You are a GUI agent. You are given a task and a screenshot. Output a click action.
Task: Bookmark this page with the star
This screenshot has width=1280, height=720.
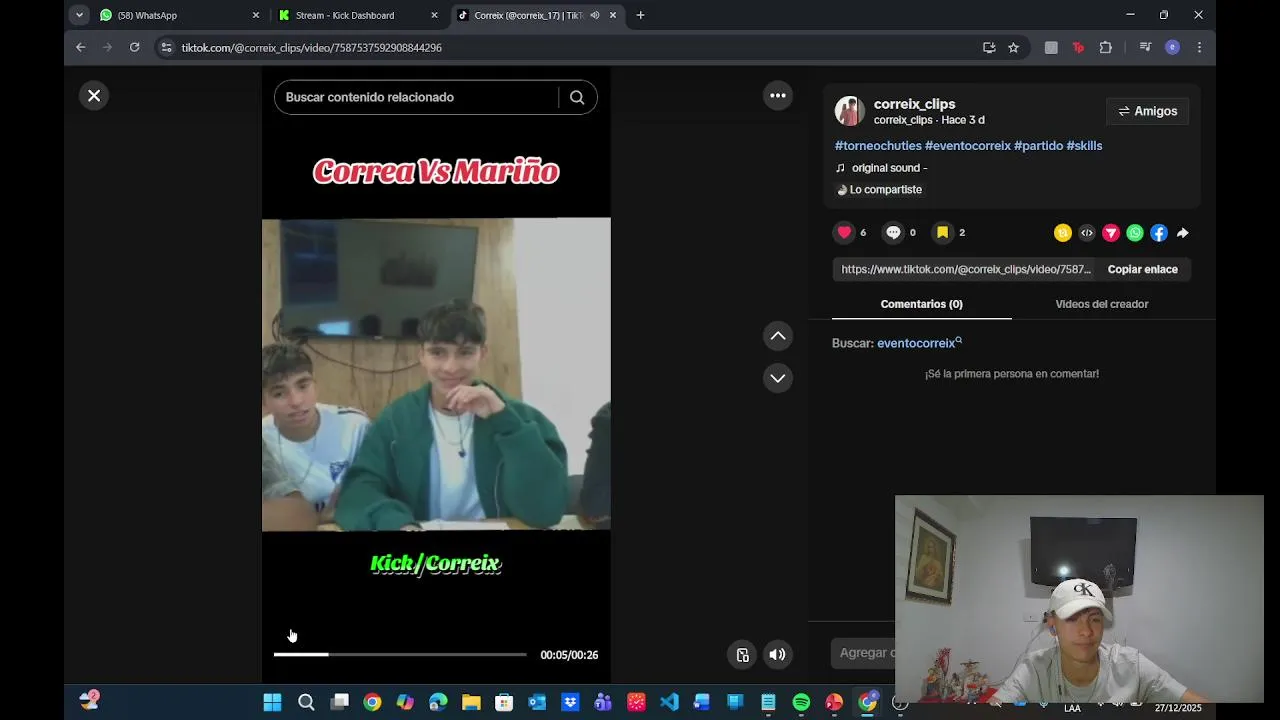pos(1013,47)
